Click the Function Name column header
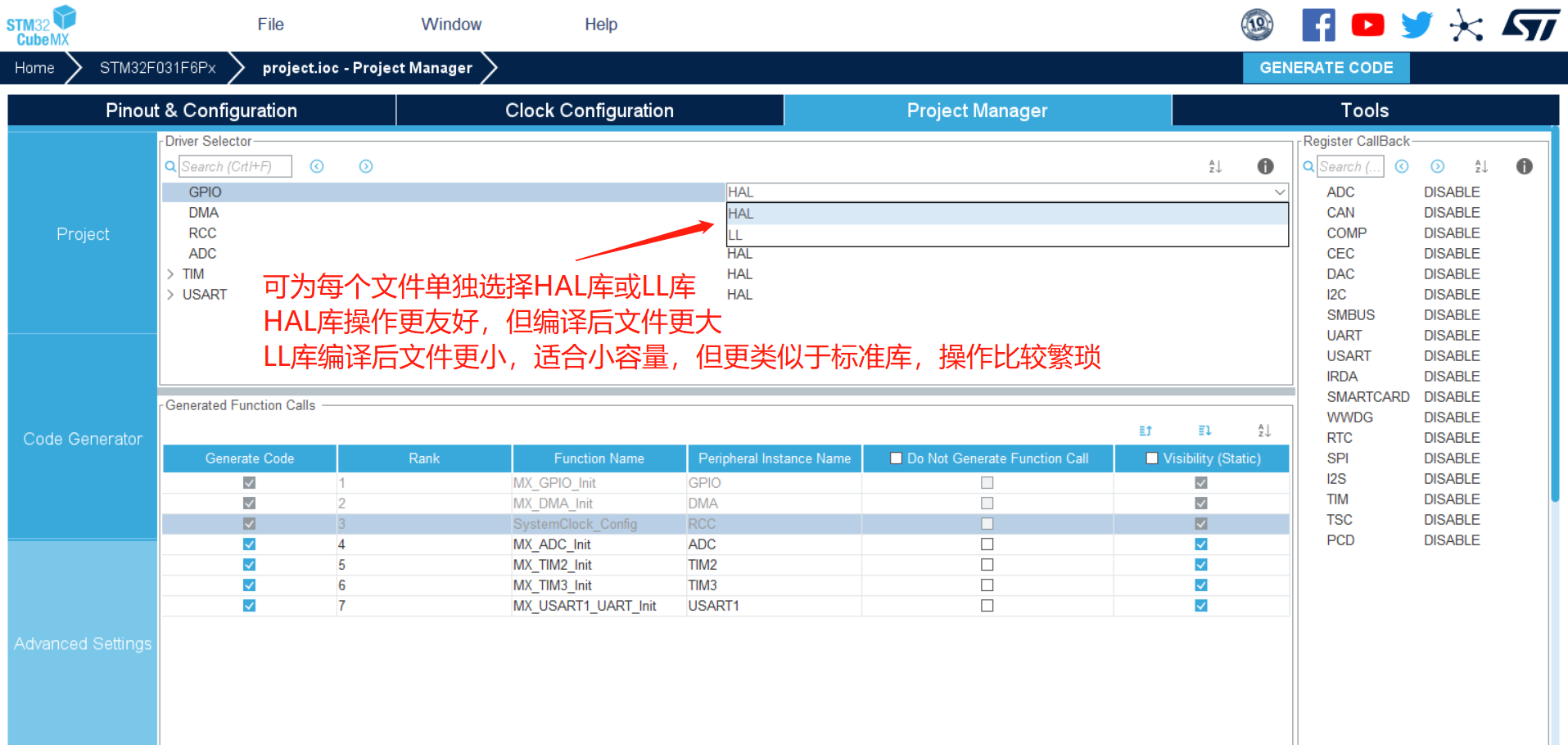 tap(599, 458)
